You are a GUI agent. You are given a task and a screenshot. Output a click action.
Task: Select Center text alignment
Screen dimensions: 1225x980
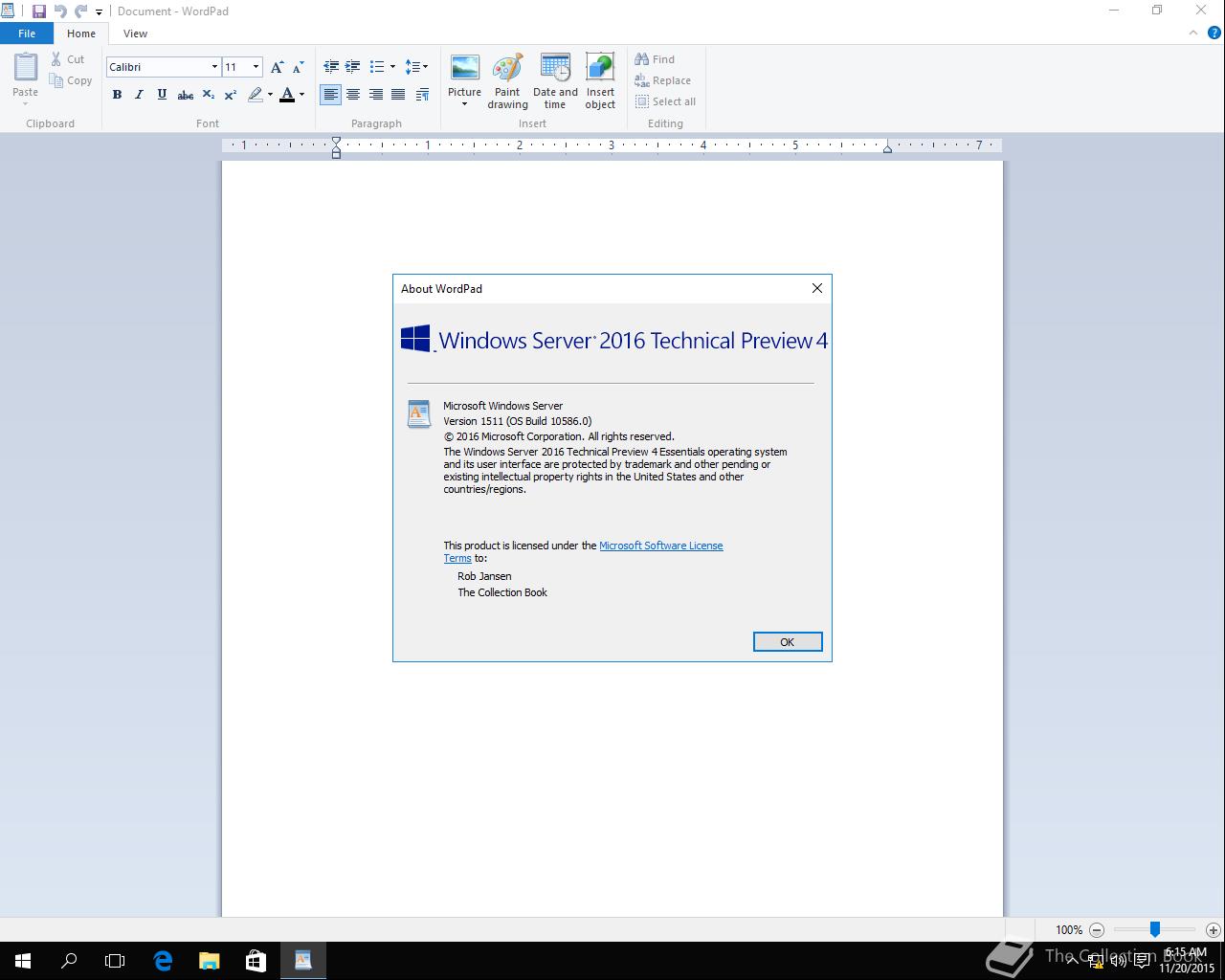(x=353, y=95)
